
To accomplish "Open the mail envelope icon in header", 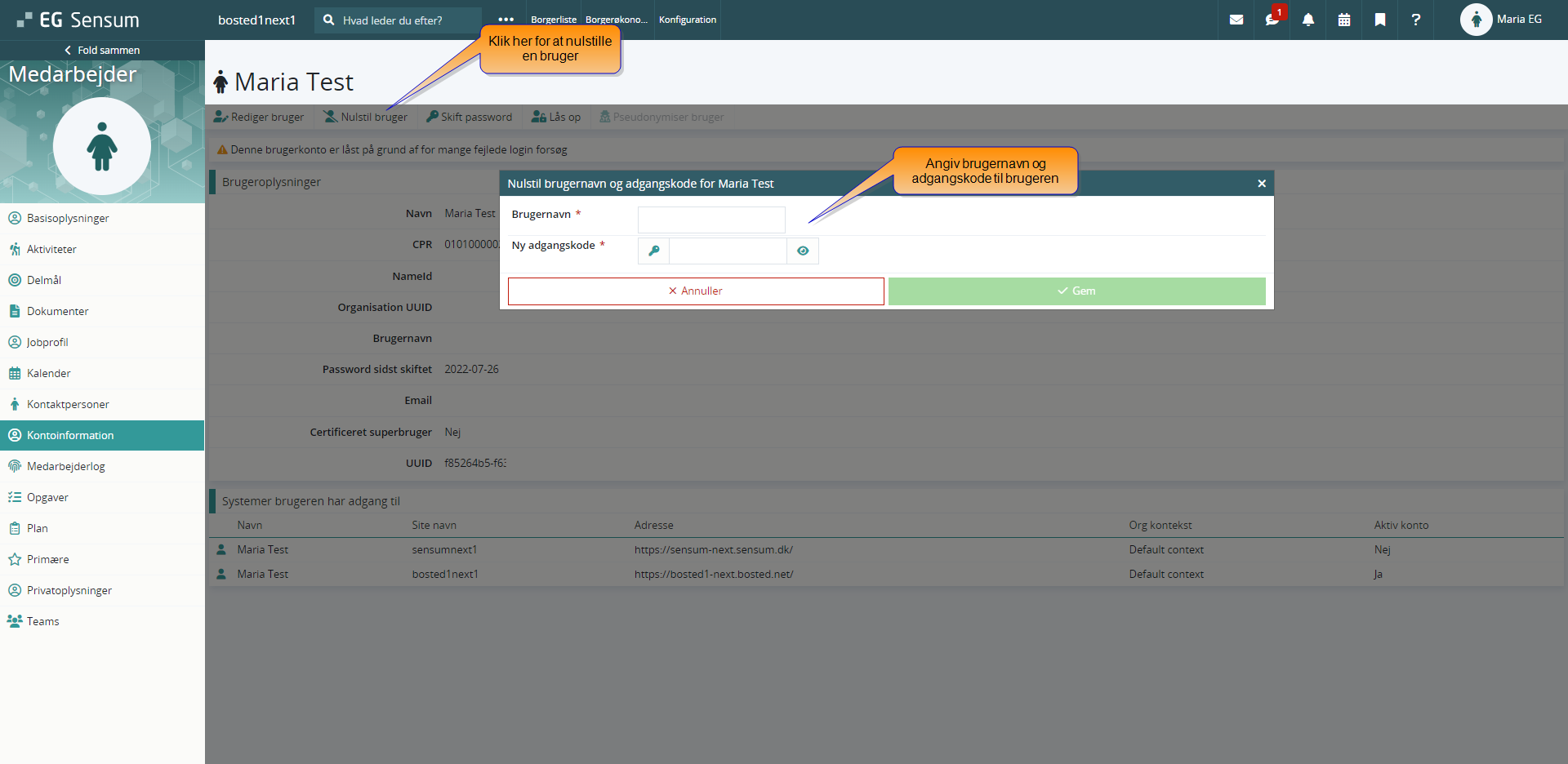I will [x=1236, y=20].
